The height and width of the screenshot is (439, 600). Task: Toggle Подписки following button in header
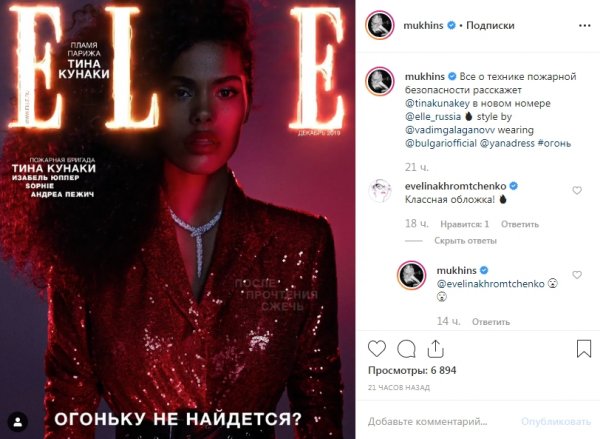point(490,26)
